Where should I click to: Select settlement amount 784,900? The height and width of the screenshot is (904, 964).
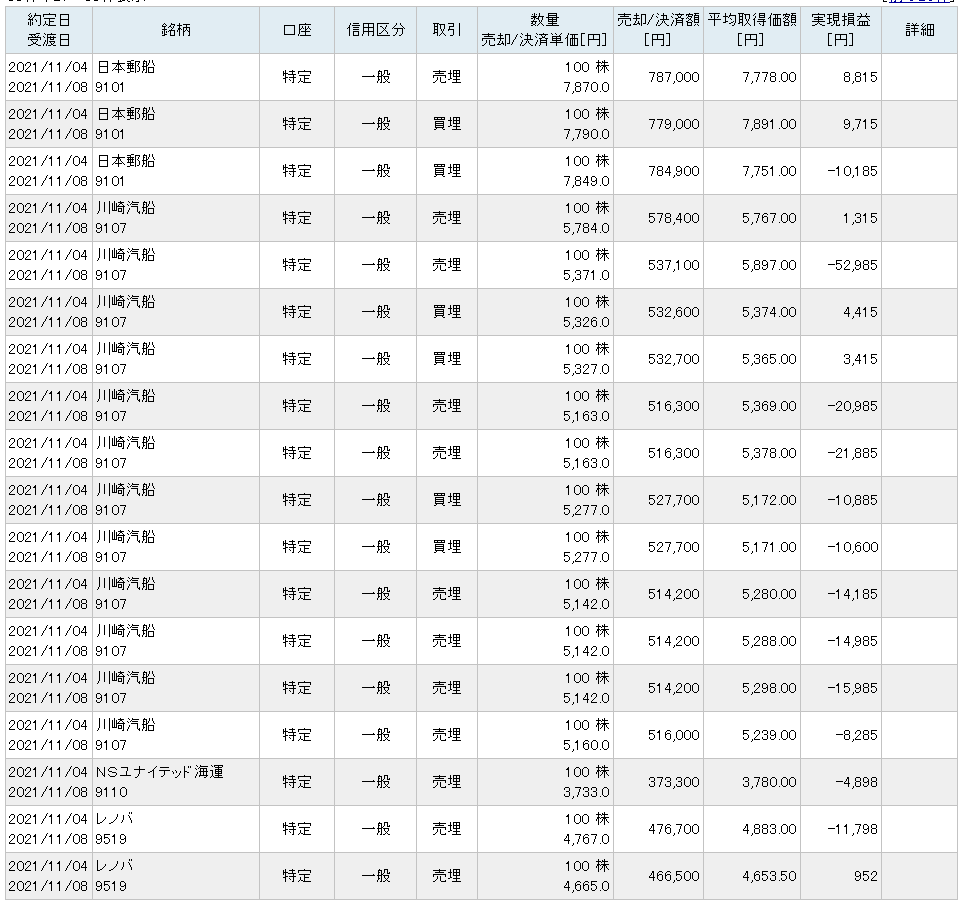pos(674,171)
